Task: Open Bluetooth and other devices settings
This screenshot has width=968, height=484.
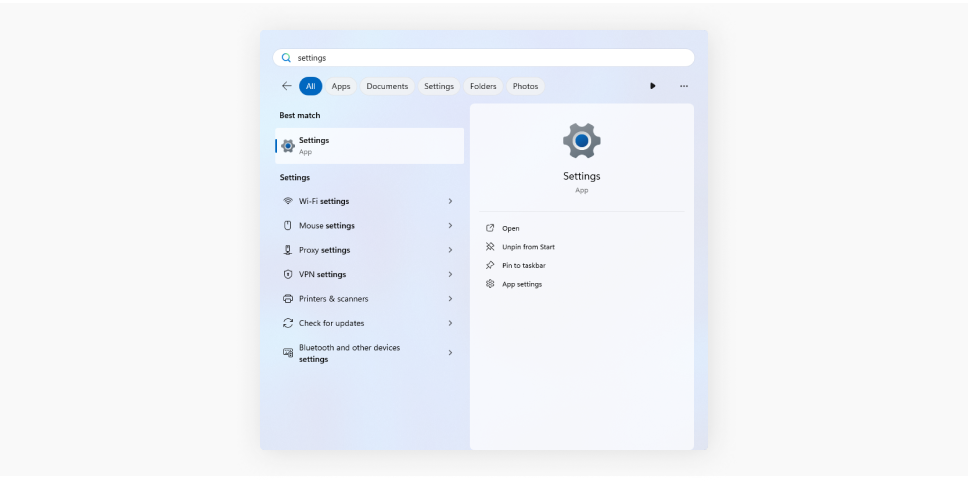Action: tap(369, 353)
